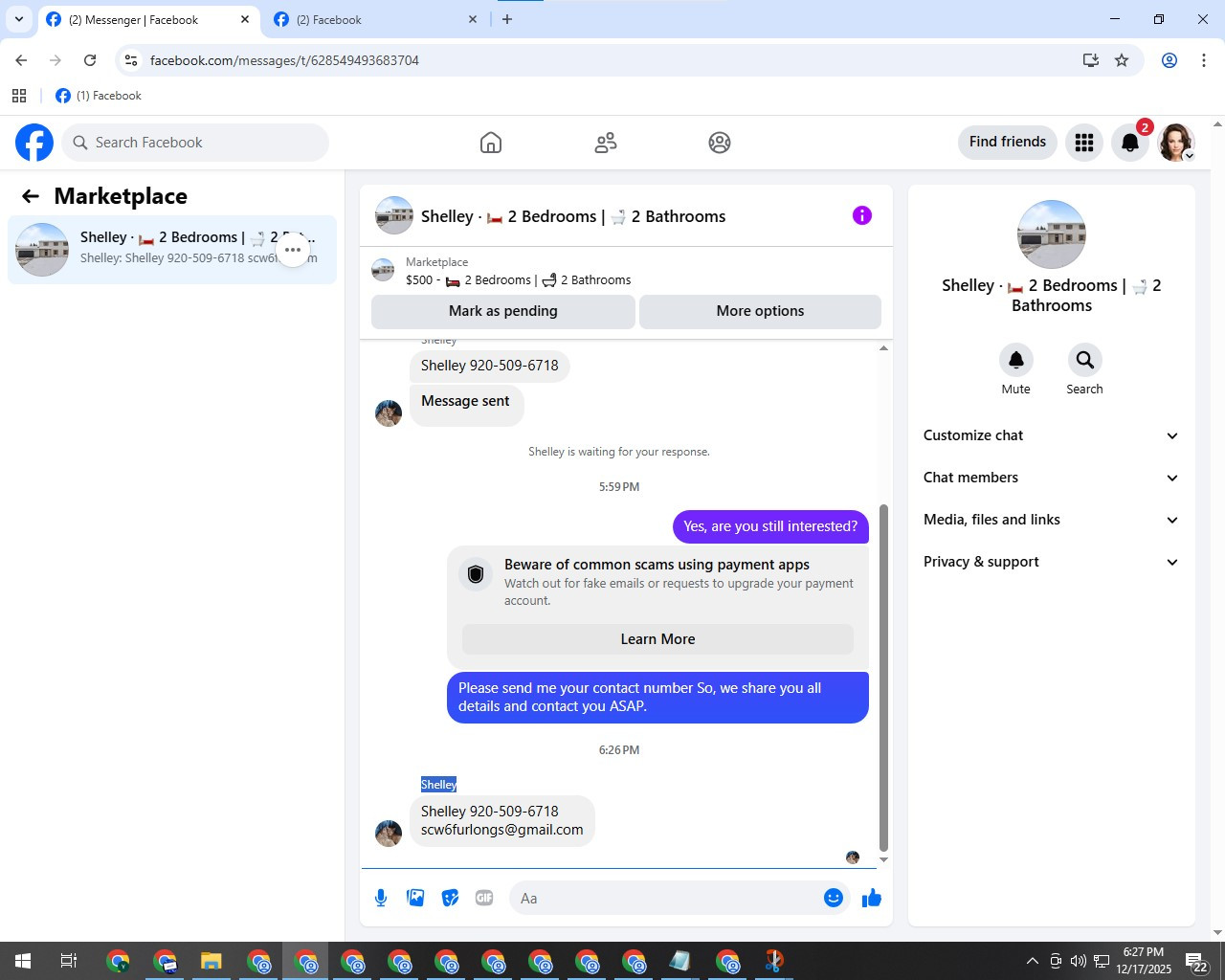The width and height of the screenshot is (1225, 980).
Task: Search in conversation with magnifier icon
Action: (x=1084, y=360)
